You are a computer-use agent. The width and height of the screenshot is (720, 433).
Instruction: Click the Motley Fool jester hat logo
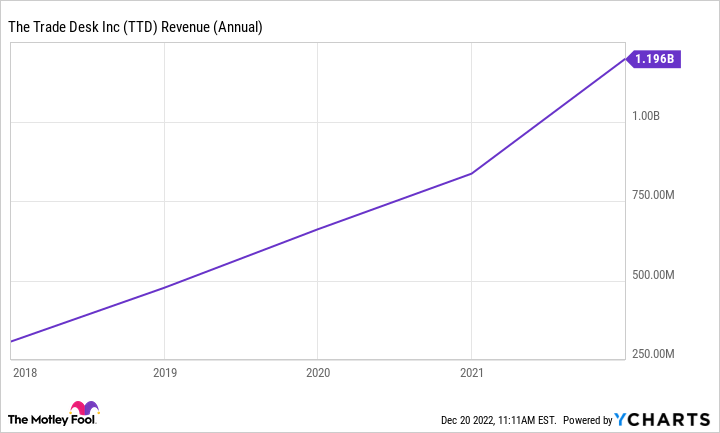pyautogui.click(x=84, y=407)
